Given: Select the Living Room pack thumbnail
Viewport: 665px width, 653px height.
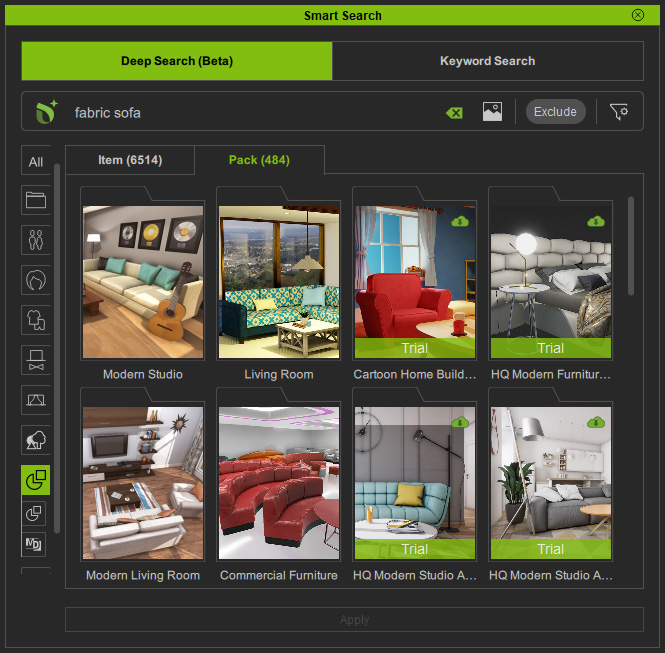Looking at the screenshot, I should pyautogui.click(x=279, y=282).
